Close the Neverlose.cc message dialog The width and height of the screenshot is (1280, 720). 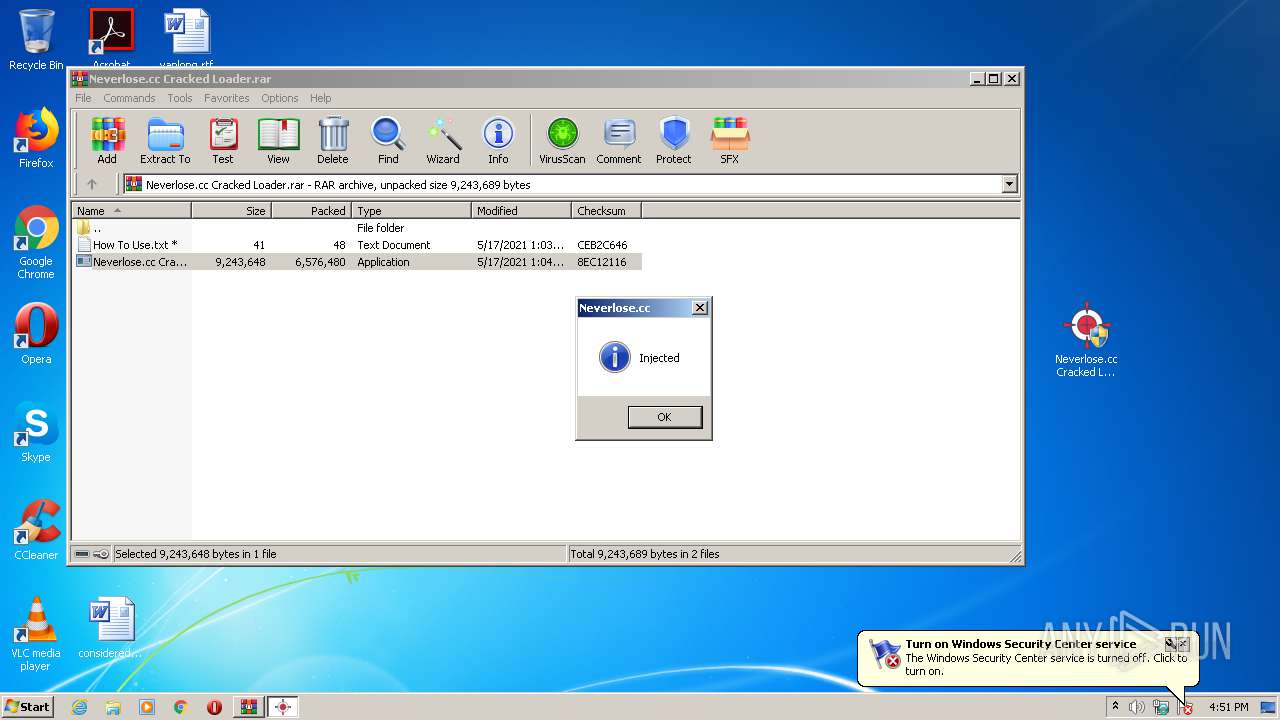[x=700, y=308]
